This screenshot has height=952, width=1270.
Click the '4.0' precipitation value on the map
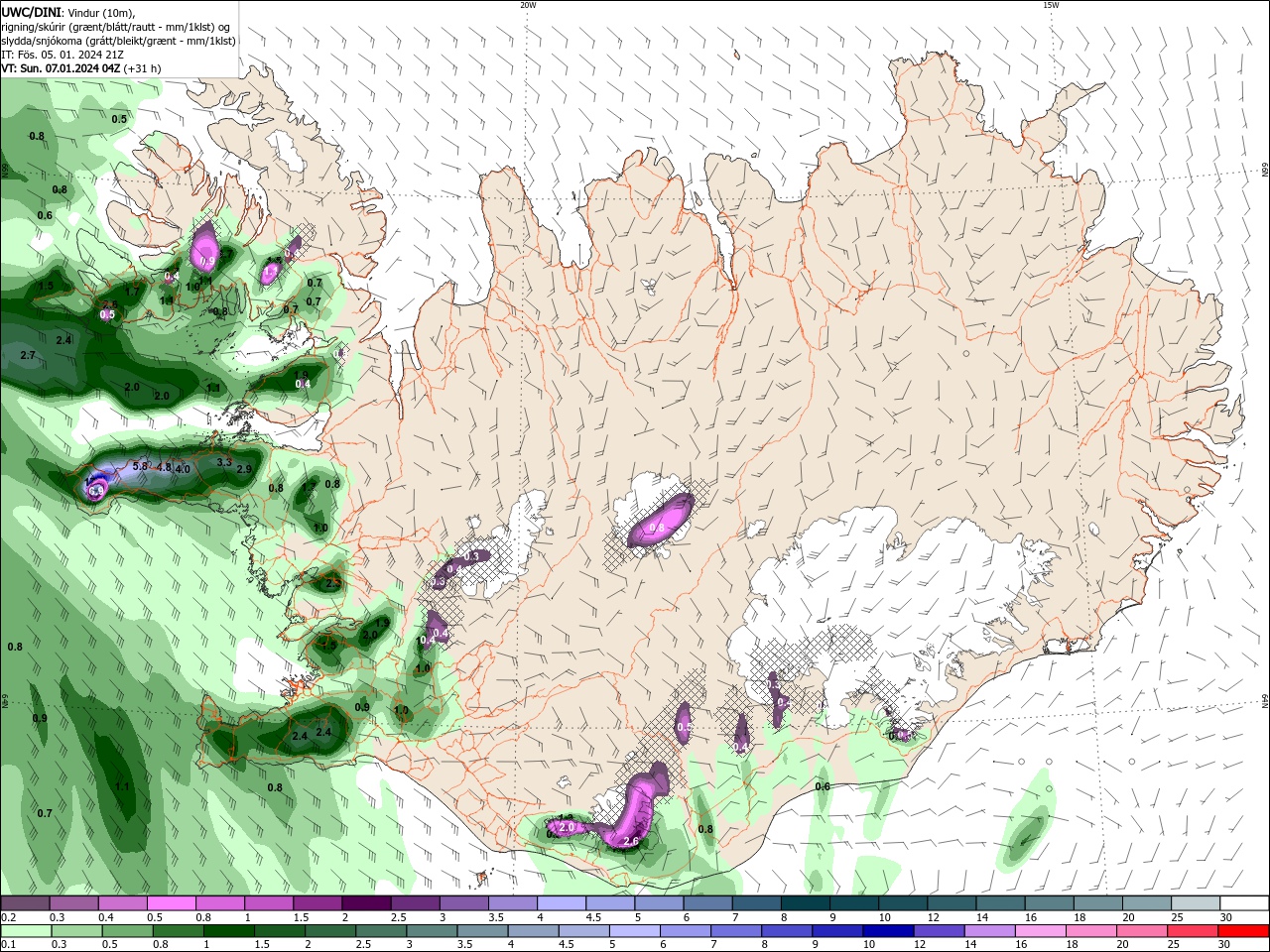[183, 469]
